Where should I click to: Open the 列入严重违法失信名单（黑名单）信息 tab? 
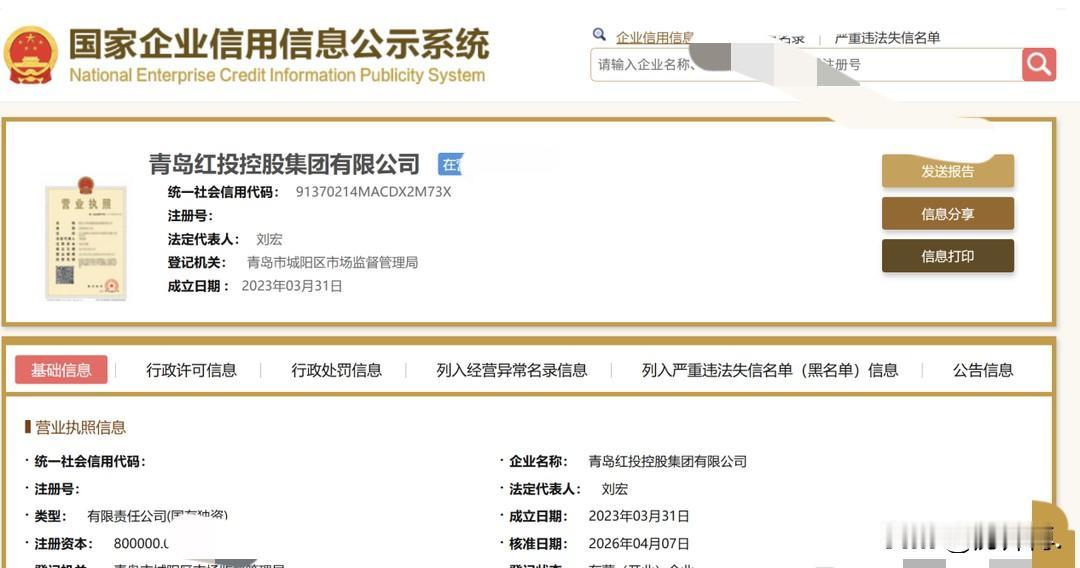[x=770, y=370]
